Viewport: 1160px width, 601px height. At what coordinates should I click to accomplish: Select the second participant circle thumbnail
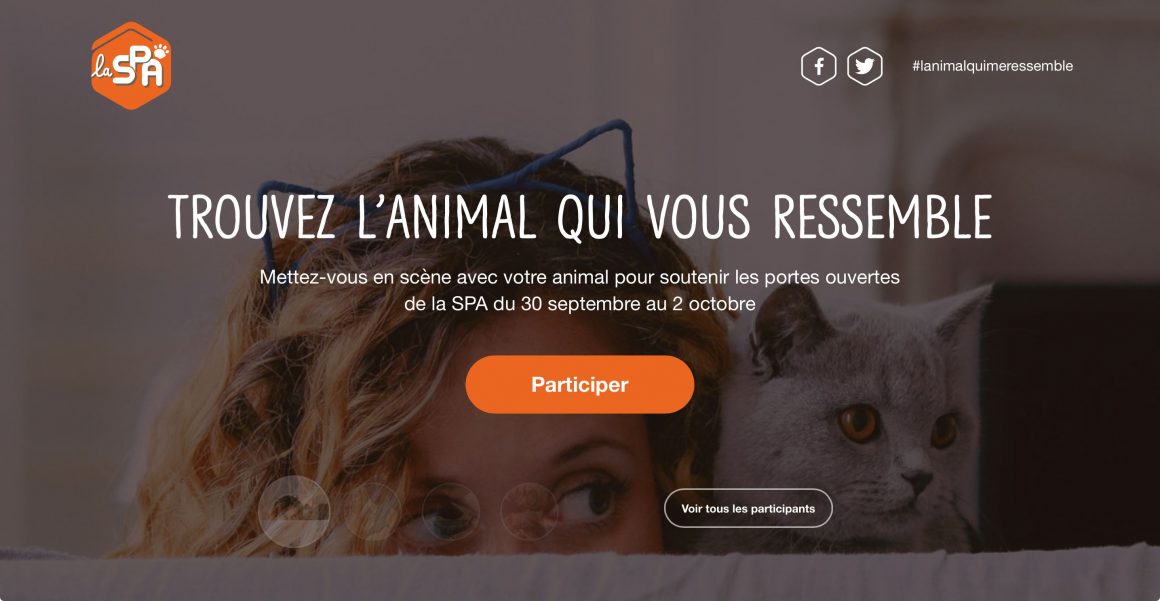point(373,511)
